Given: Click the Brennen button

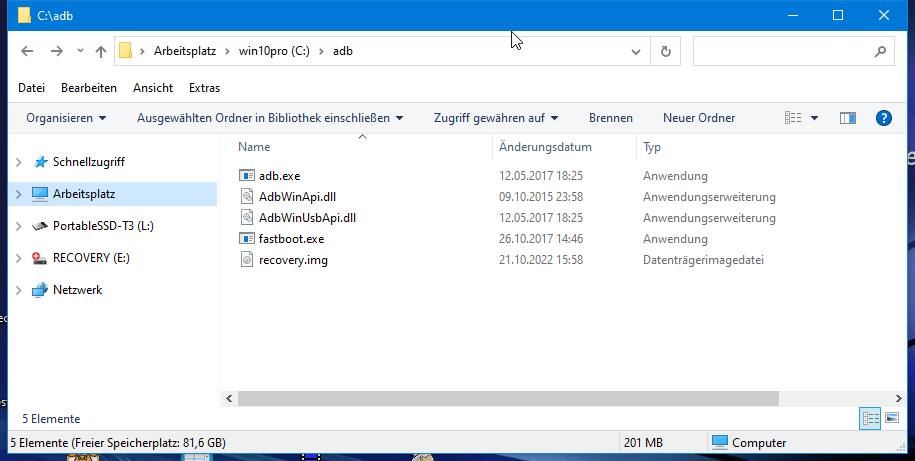Looking at the screenshot, I should (610, 118).
